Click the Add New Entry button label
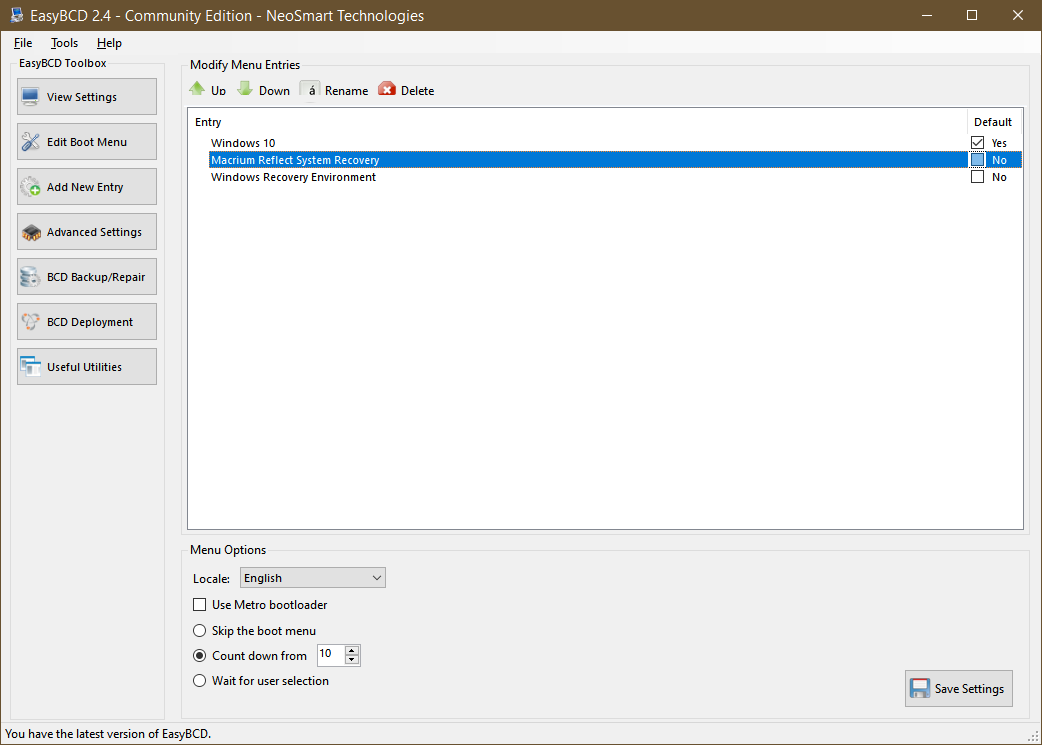1042x745 pixels. 85,187
